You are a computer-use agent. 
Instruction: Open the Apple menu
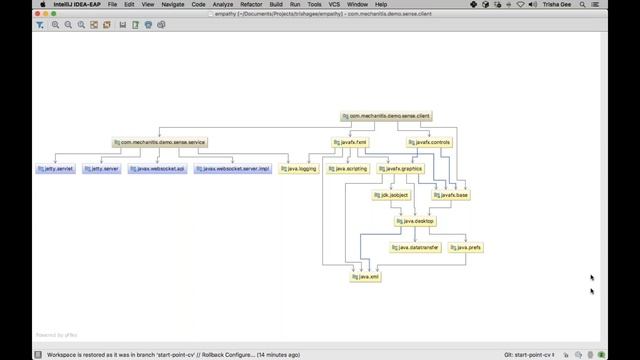pyautogui.click(x=42, y=4)
